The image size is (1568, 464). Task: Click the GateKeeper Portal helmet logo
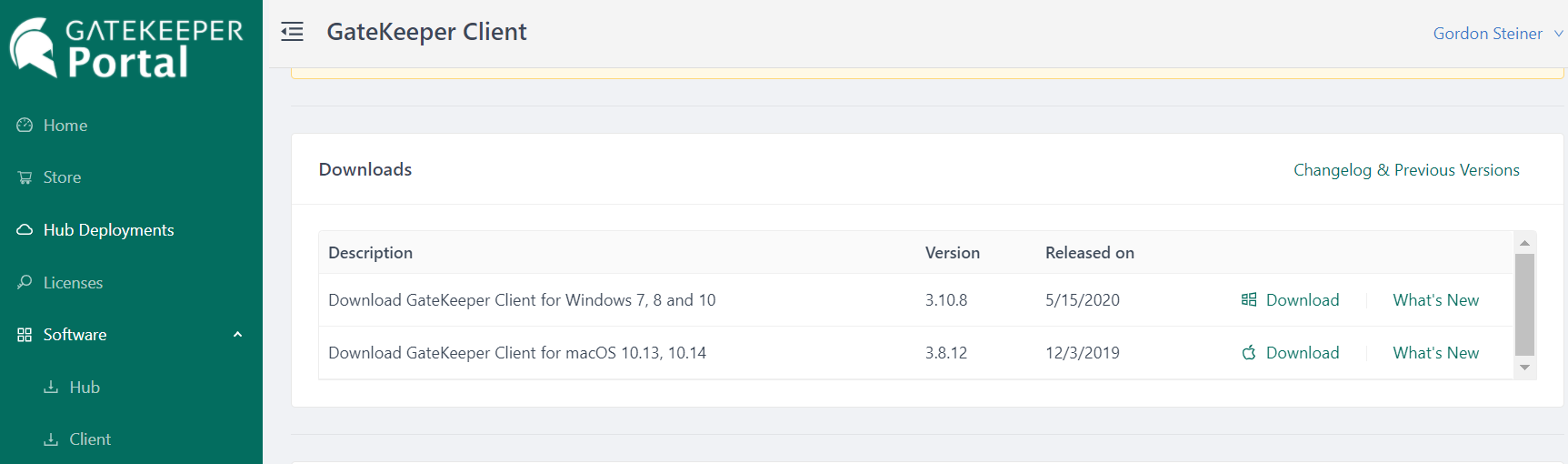point(34,47)
